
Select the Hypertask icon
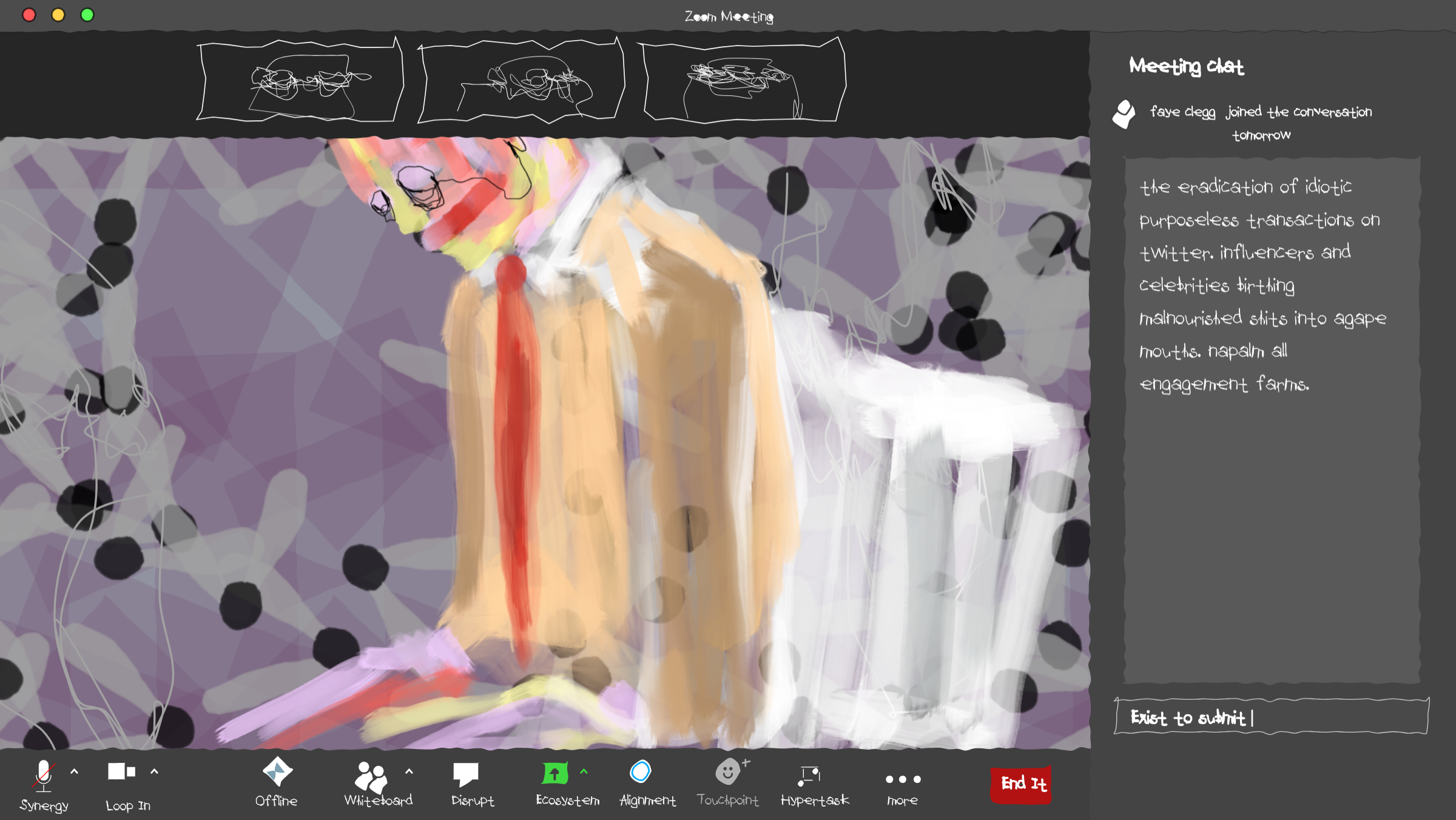(x=809, y=774)
